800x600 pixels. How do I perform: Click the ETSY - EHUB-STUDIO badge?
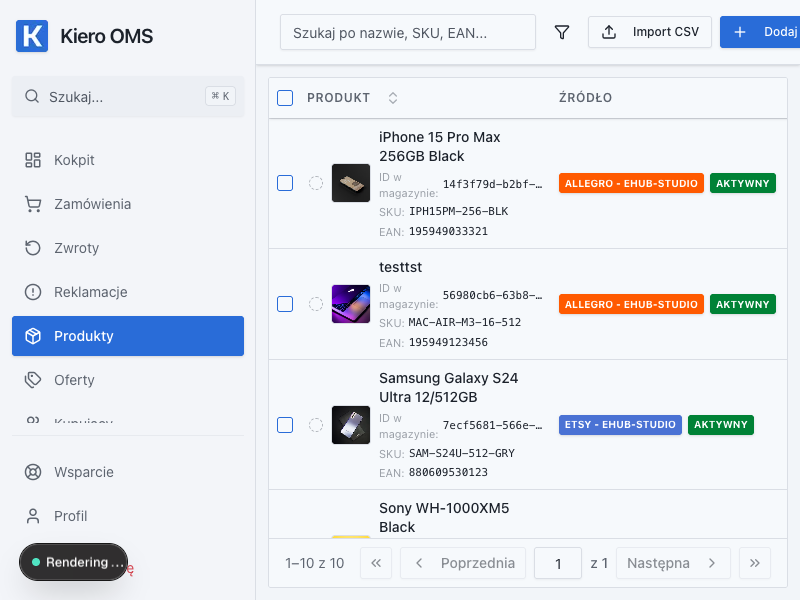coord(620,425)
